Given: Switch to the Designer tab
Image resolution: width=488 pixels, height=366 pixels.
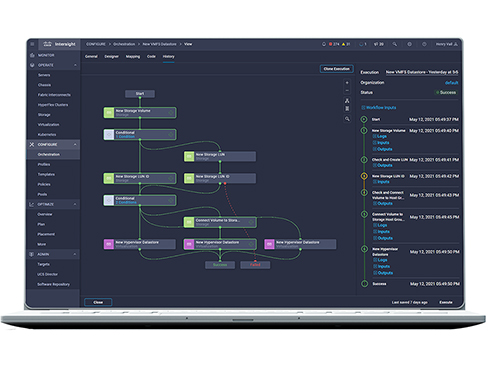Looking at the screenshot, I should (112, 56).
